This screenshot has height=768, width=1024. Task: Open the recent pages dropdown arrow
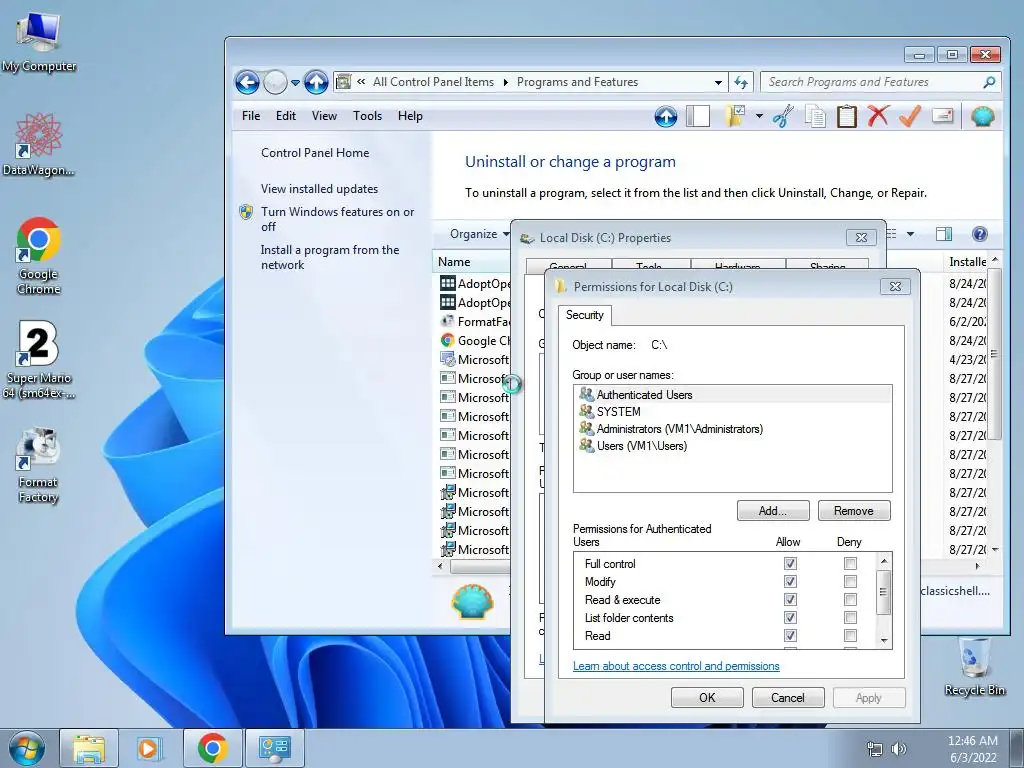coord(295,83)
